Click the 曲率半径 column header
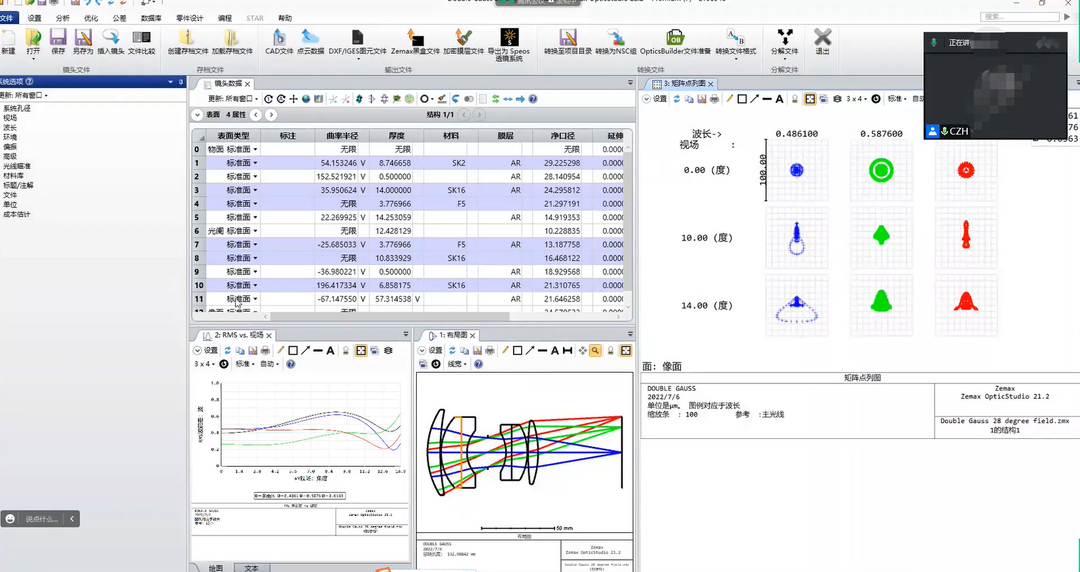The width and height of the screenshot is (1080, 572). (x=342, y=136)
